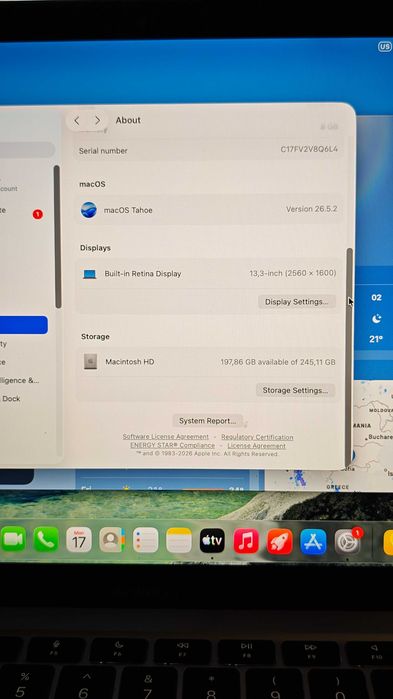Image resolution: width=393 pixels, height=699 pixels.
Task: Click the serial number C17FV2V8Q6L4
Action: (309, 149)
